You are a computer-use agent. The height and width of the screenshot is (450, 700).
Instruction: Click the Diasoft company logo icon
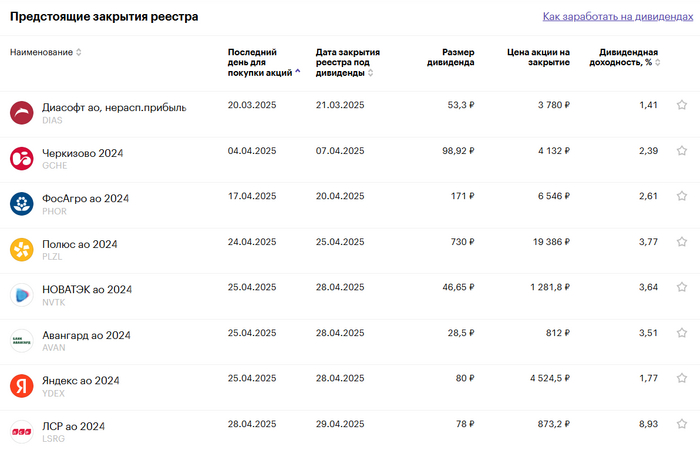pyautogui.click(x=21, y=113)
